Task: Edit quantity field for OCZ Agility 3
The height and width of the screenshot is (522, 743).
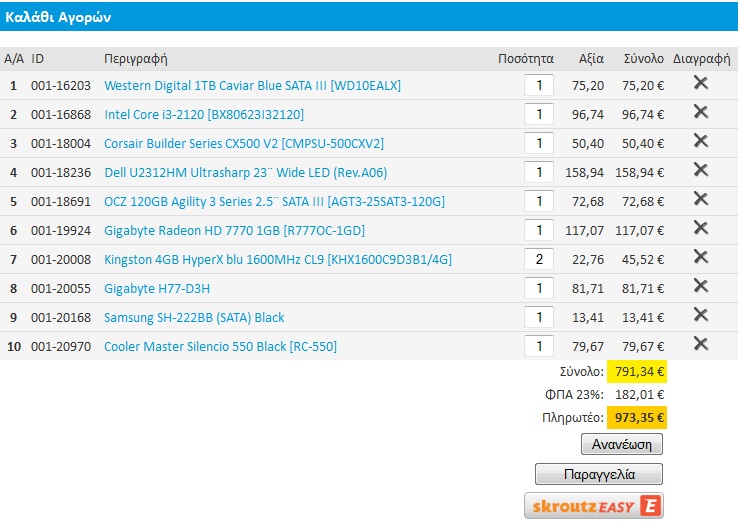Action: click(539, 201)
